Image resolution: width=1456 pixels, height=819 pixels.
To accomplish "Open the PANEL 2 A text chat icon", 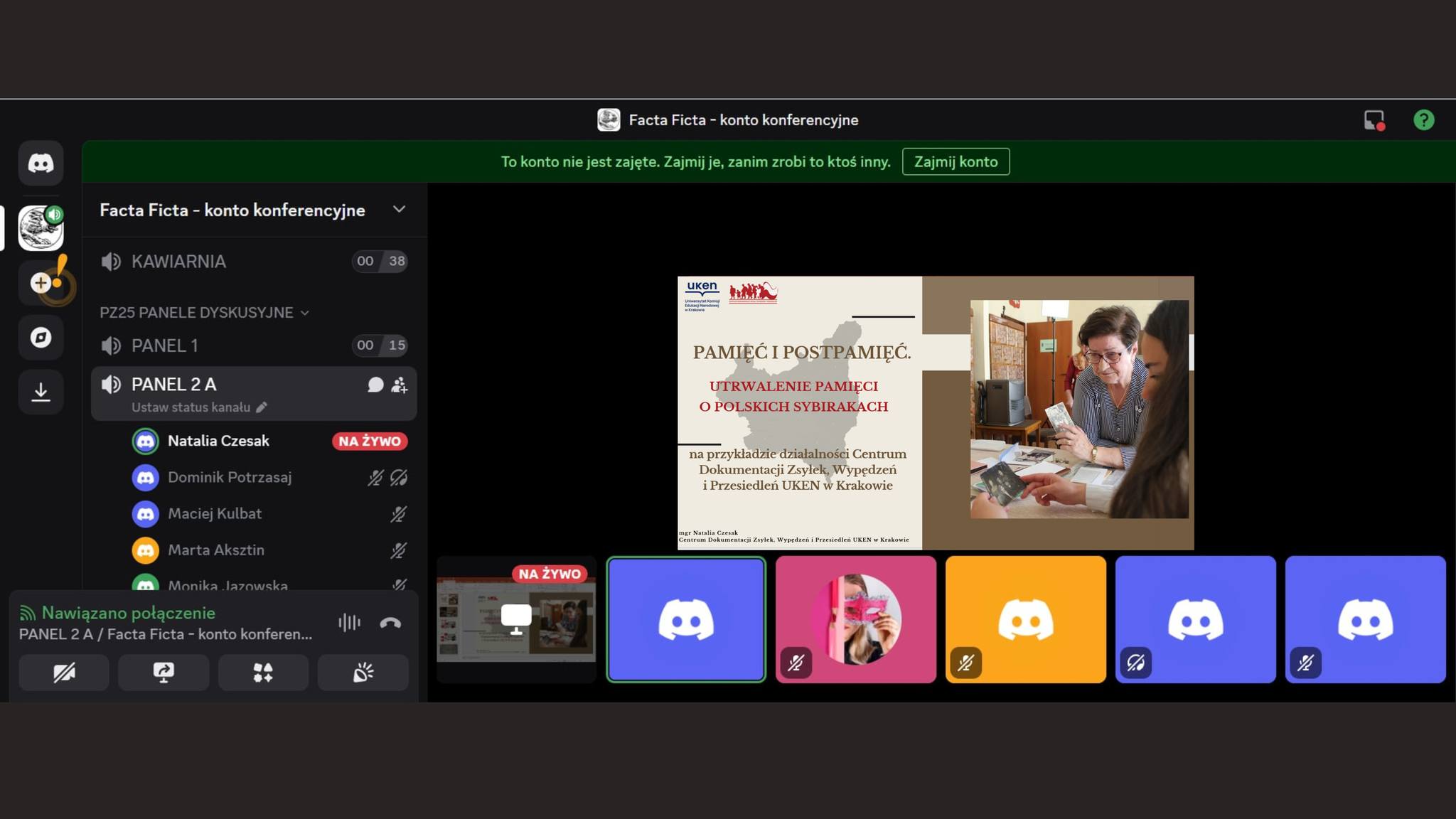I will pos(375,385).
